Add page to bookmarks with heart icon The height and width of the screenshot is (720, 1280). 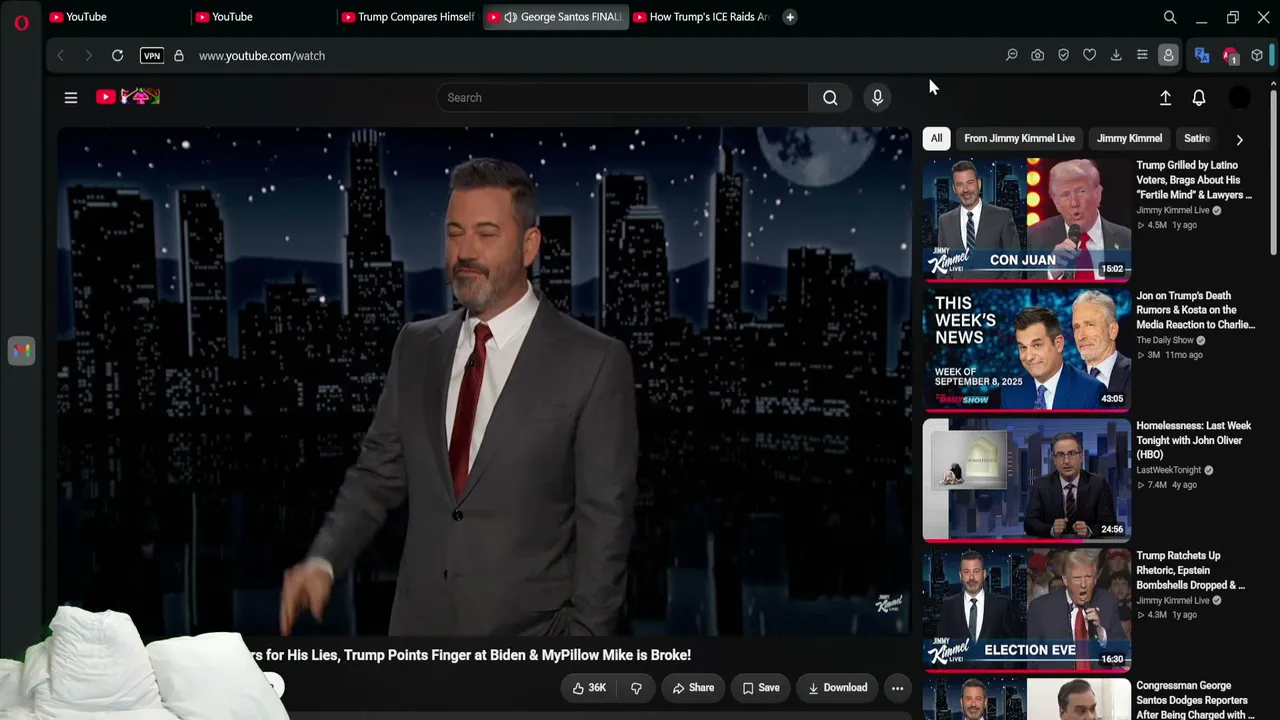click(x=1089, y=56)
